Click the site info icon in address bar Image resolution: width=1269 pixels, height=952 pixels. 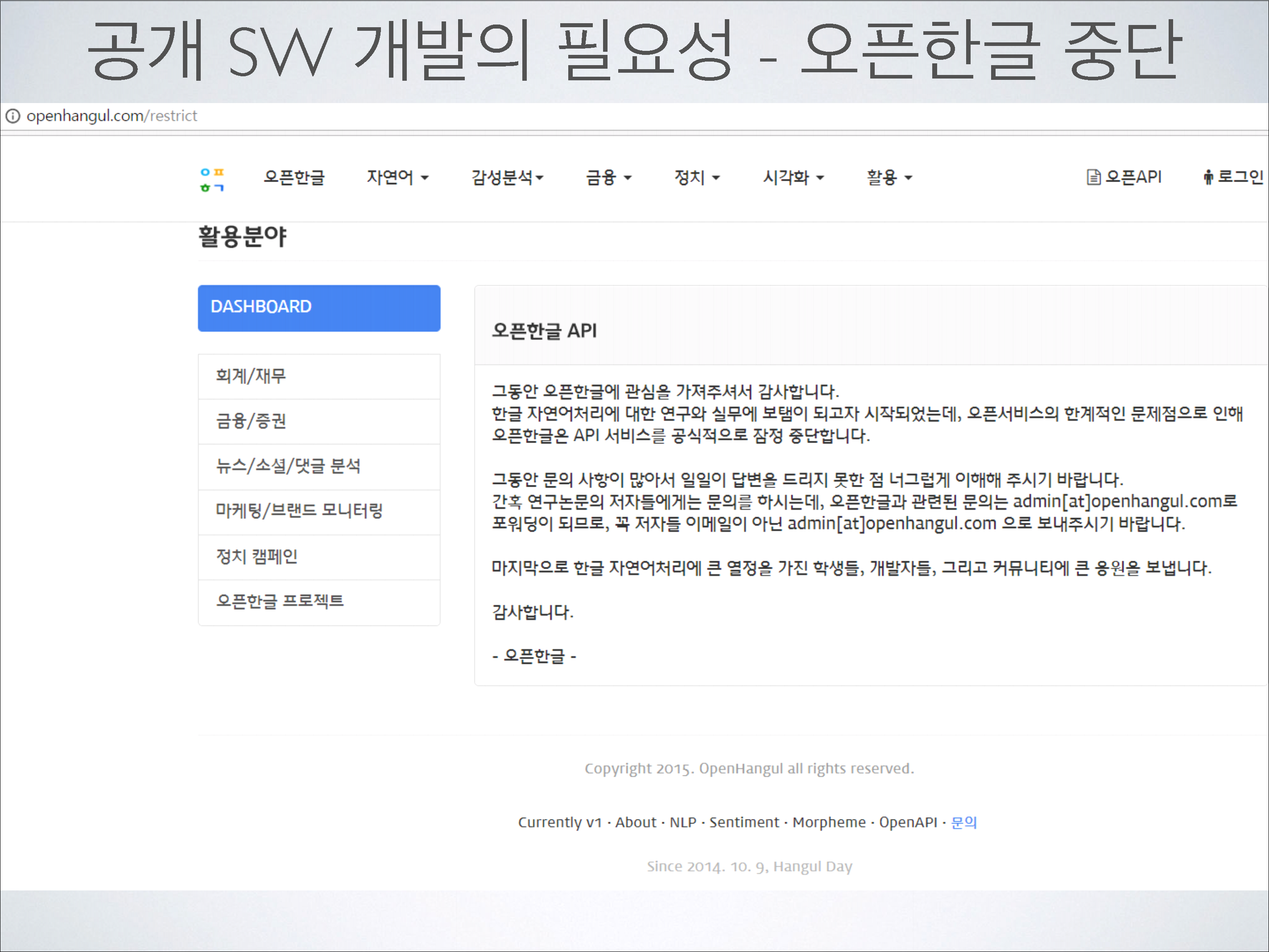tap(12, 116)
